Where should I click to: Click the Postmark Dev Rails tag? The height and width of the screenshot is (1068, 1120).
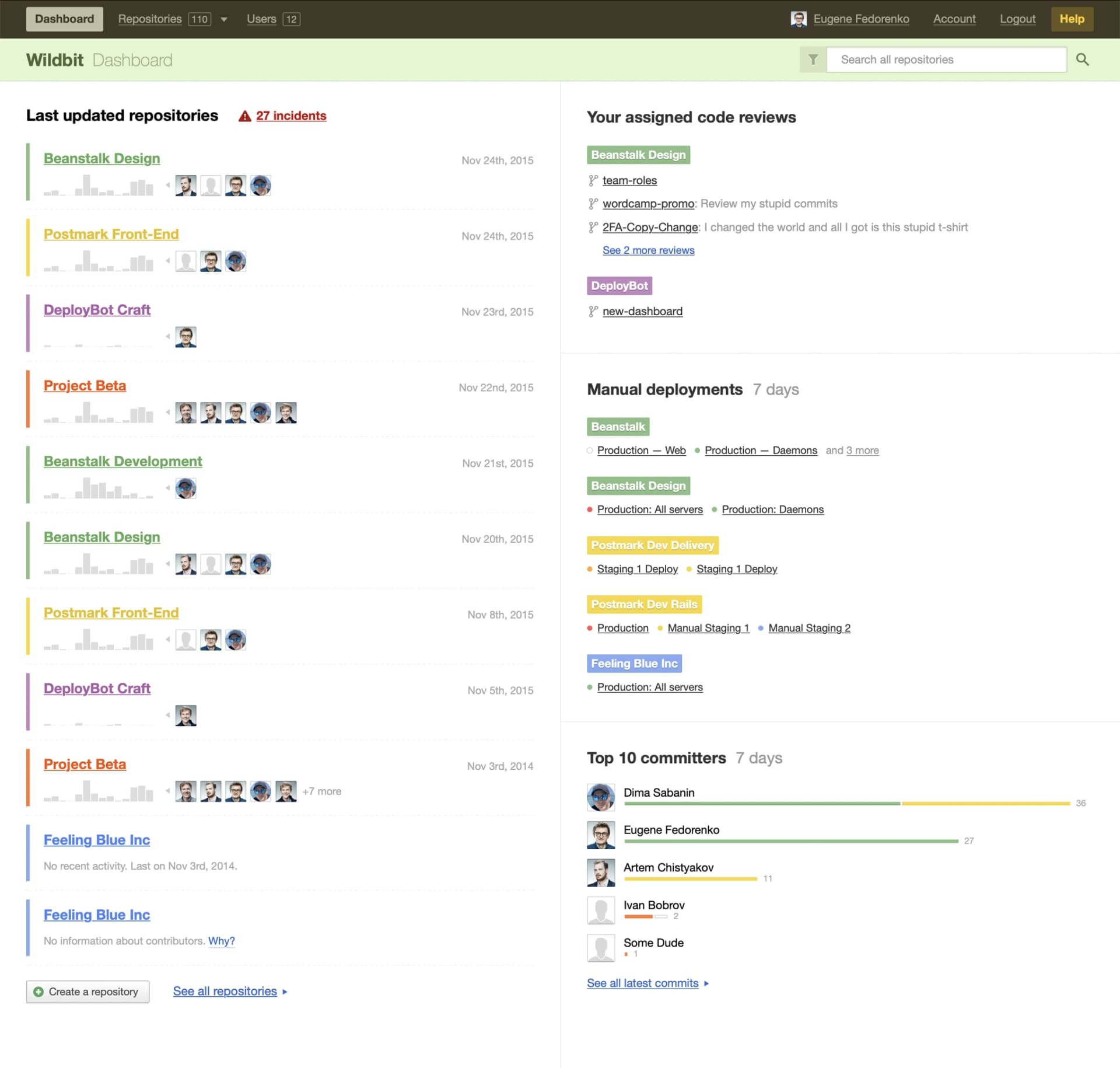point(645,605)
